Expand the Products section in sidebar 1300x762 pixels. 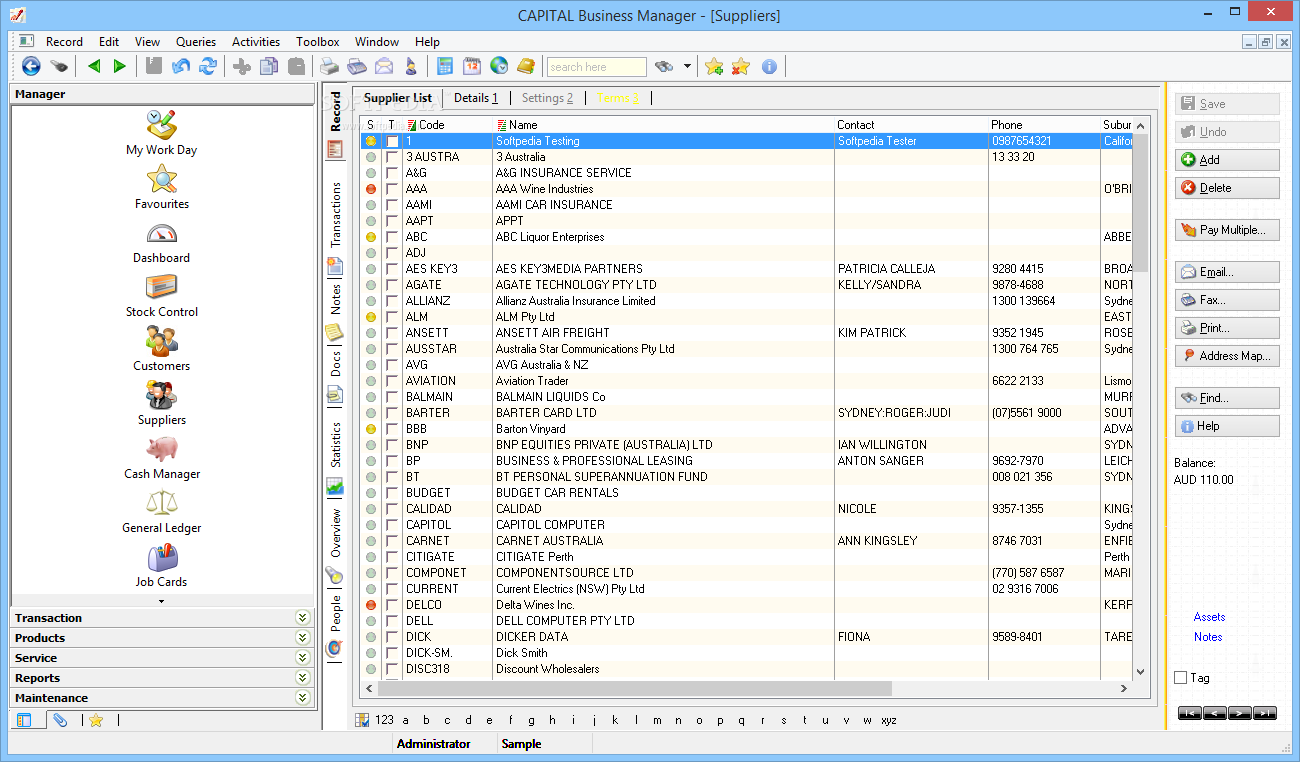302,638
